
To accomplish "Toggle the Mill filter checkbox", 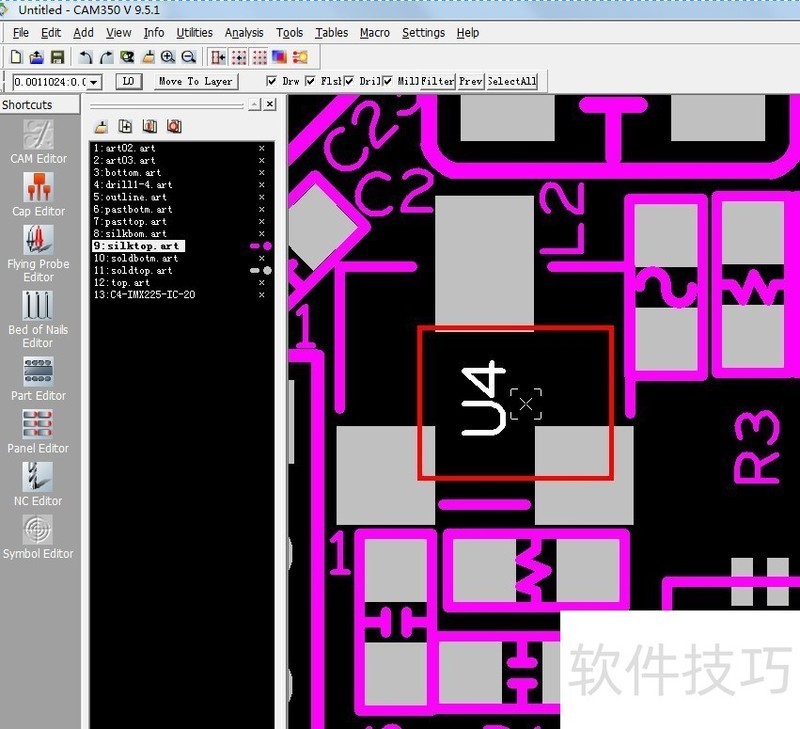I will (x=388, y=81).
